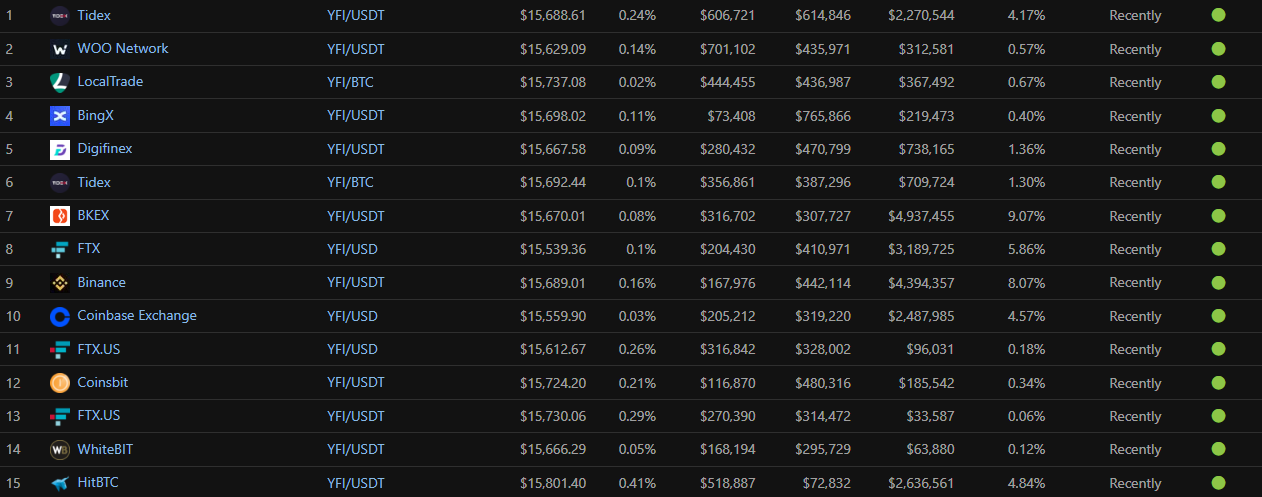This screenshot has width=1262, height=497.
Task: Click the HitBTC exchange logo
Action: (60, 483)
